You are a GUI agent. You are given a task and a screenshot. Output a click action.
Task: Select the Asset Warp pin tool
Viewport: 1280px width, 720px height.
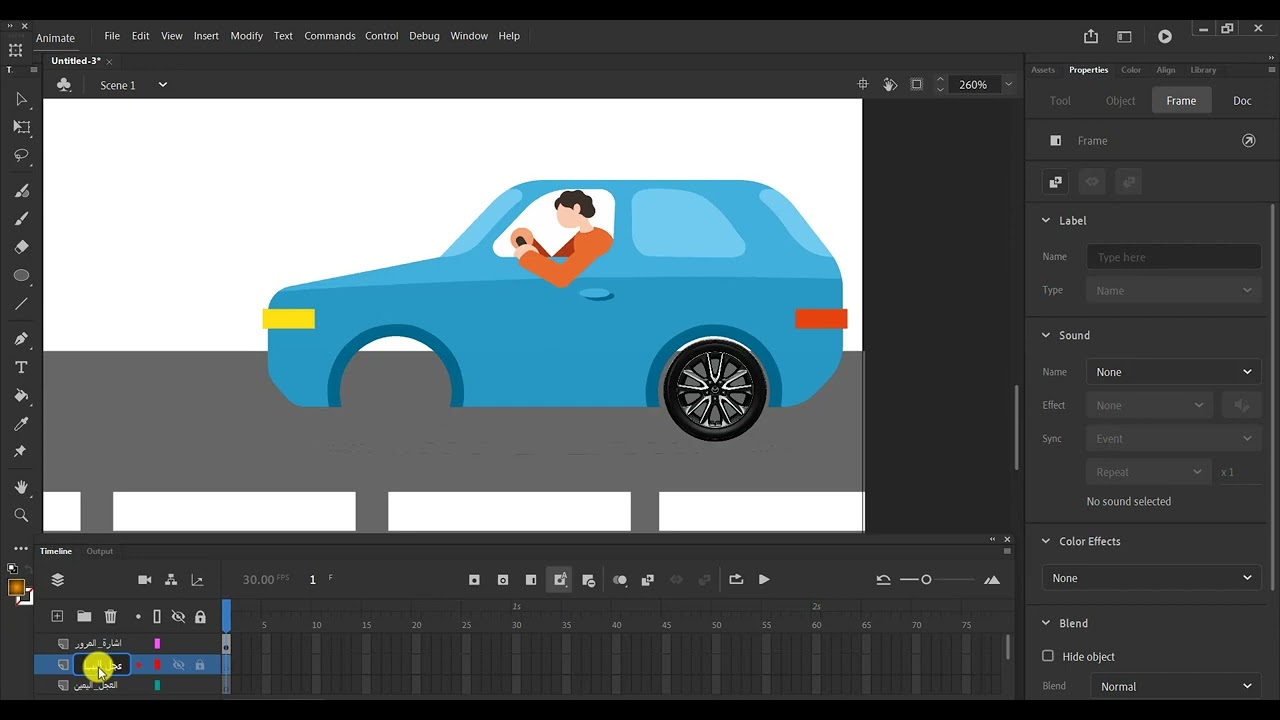(21, 451)
